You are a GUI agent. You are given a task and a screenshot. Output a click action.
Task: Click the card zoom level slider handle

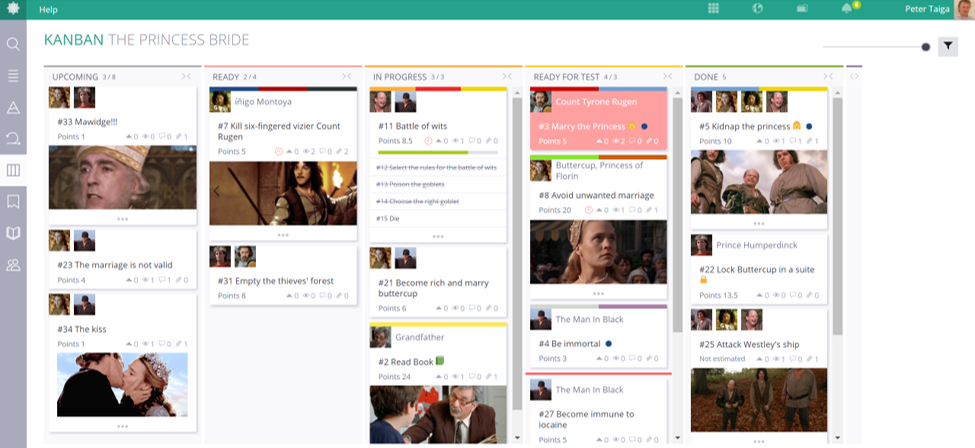(x=926, y=47)
